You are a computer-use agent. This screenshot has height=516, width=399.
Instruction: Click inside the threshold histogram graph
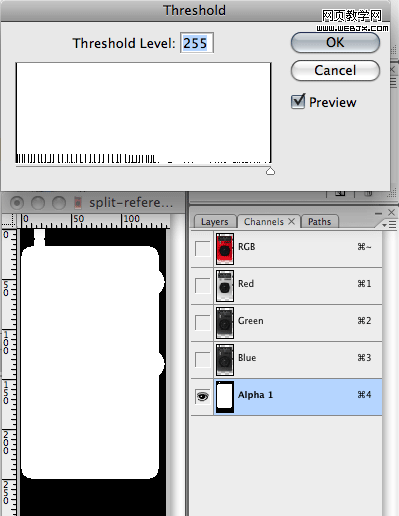tap(143, 113)
